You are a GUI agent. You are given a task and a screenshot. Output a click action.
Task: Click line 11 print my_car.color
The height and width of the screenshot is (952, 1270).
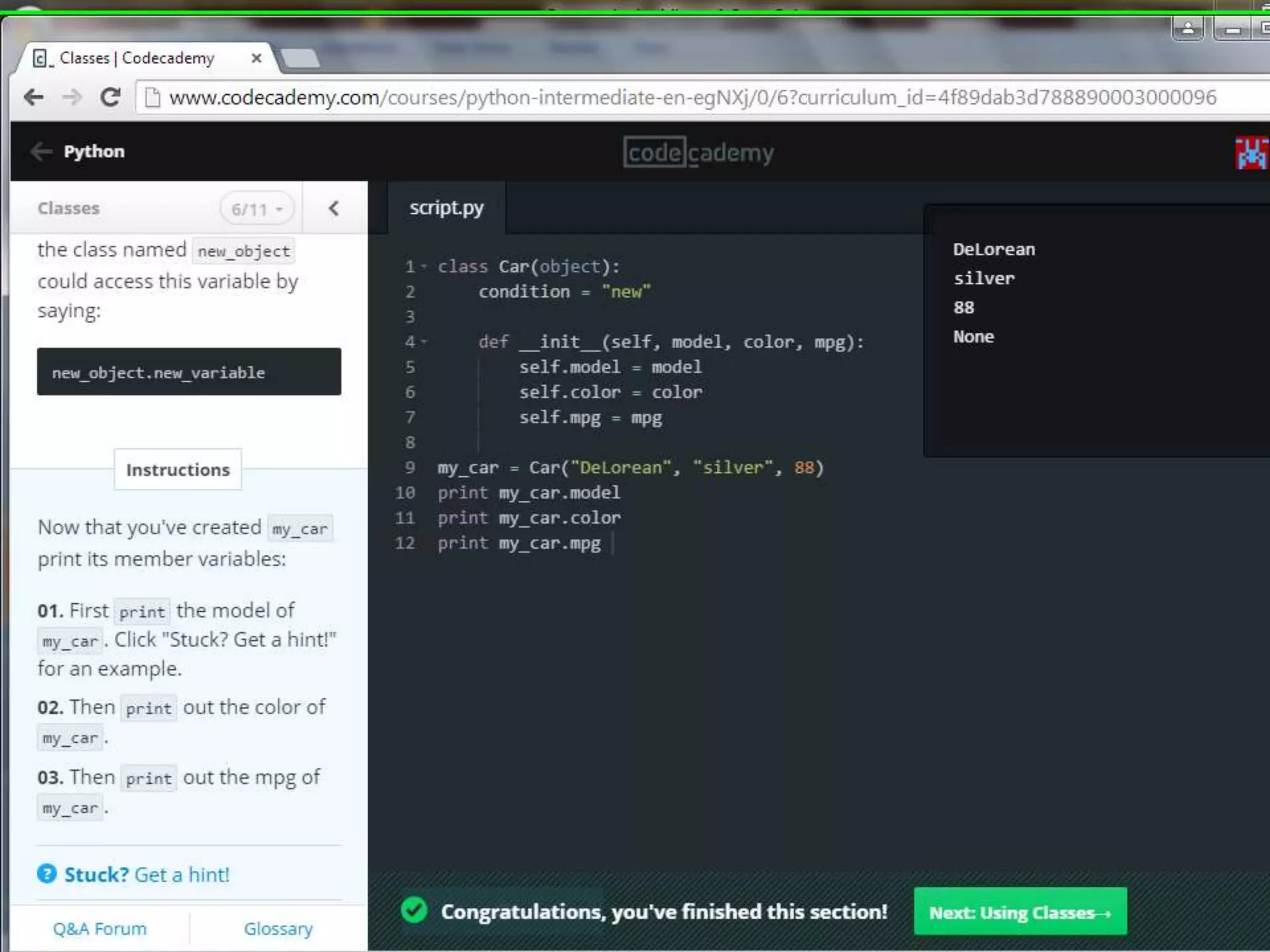pyautogui.click(x=529, y=518)
